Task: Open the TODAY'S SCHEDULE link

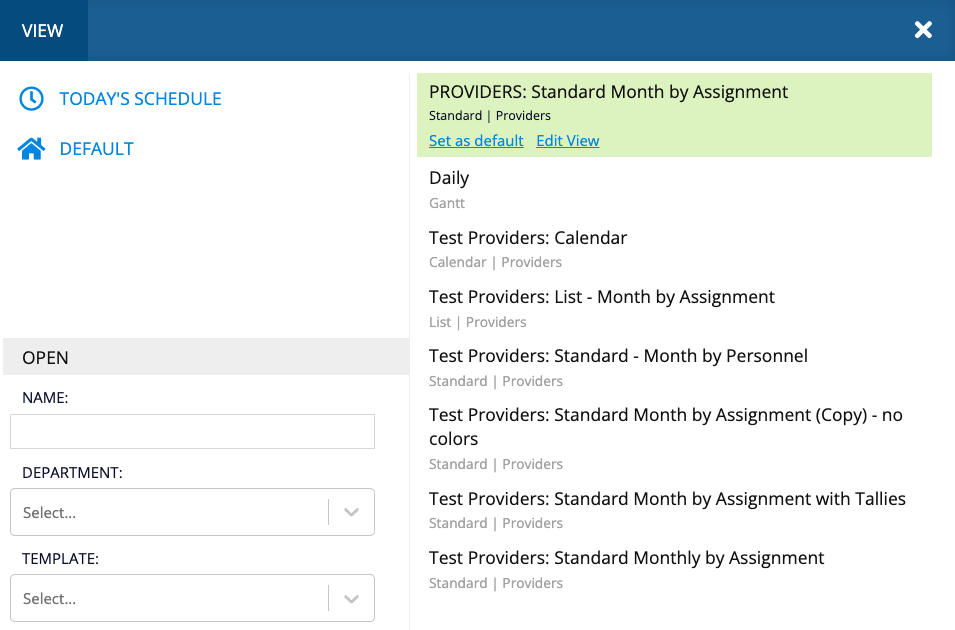Action: point(140,99)
